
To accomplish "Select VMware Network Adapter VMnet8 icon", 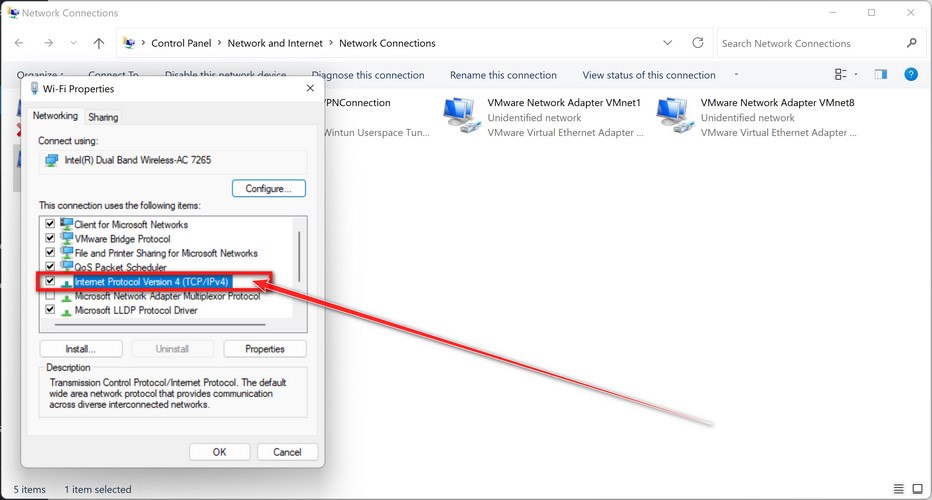I will coord(675,115).
